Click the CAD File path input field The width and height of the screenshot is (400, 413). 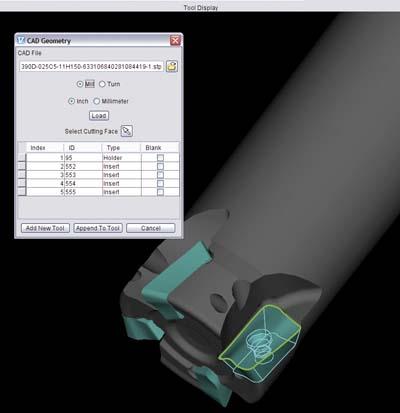91,66
